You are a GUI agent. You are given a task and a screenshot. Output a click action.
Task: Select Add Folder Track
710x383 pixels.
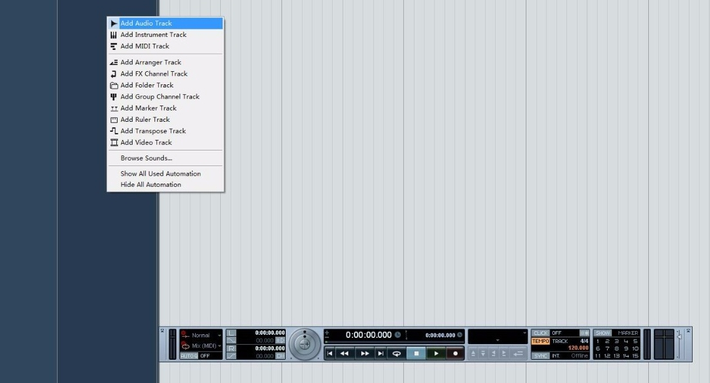[165, 85]
